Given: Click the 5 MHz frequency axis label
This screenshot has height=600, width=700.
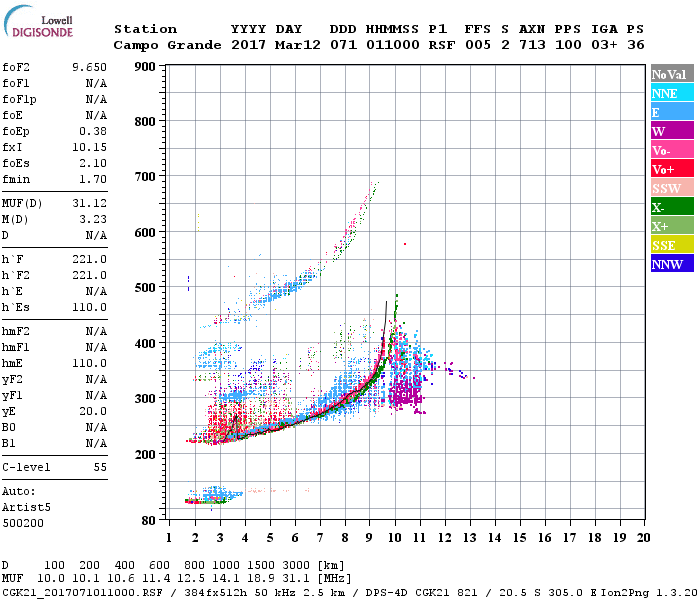Looking at the screenshot, I should click(270, 538).
